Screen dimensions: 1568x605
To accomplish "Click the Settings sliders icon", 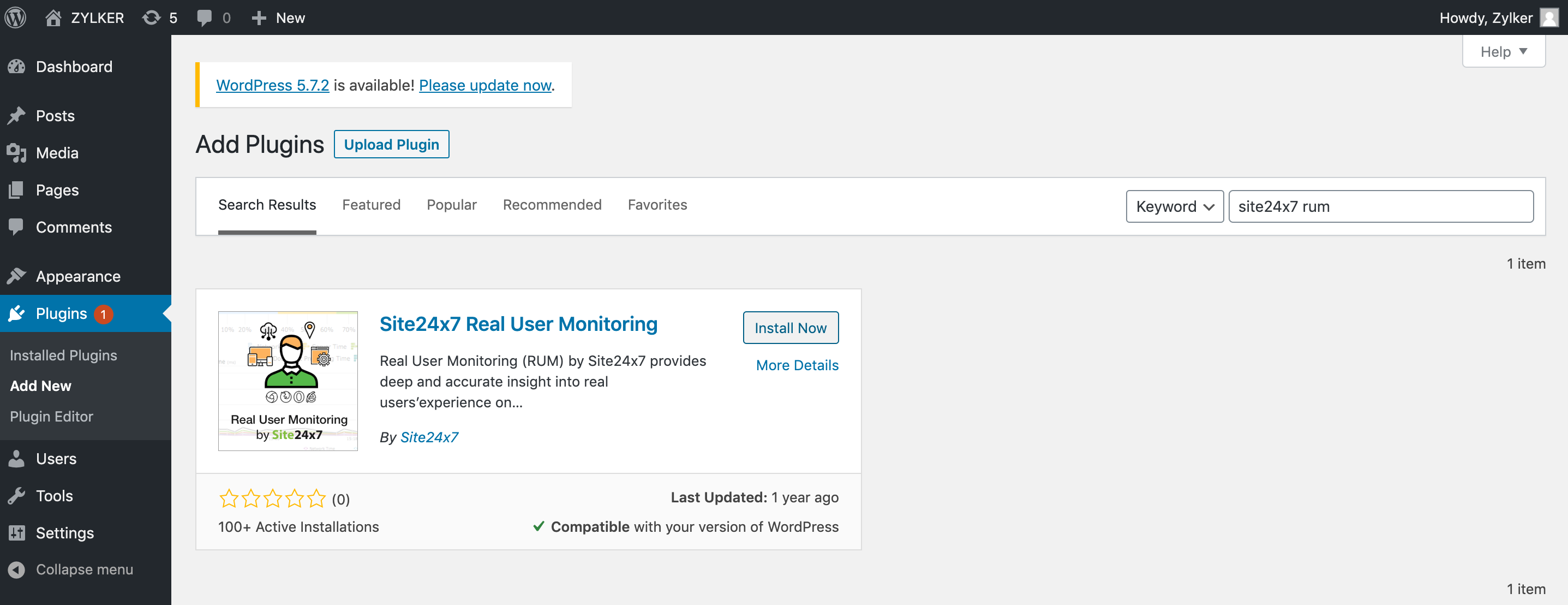I will pos(17,532).
